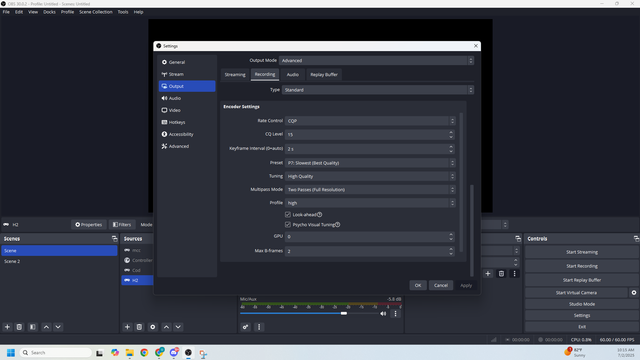Open the Scene Collection menu
Viewport: 640px width, 360px height.
96,12
